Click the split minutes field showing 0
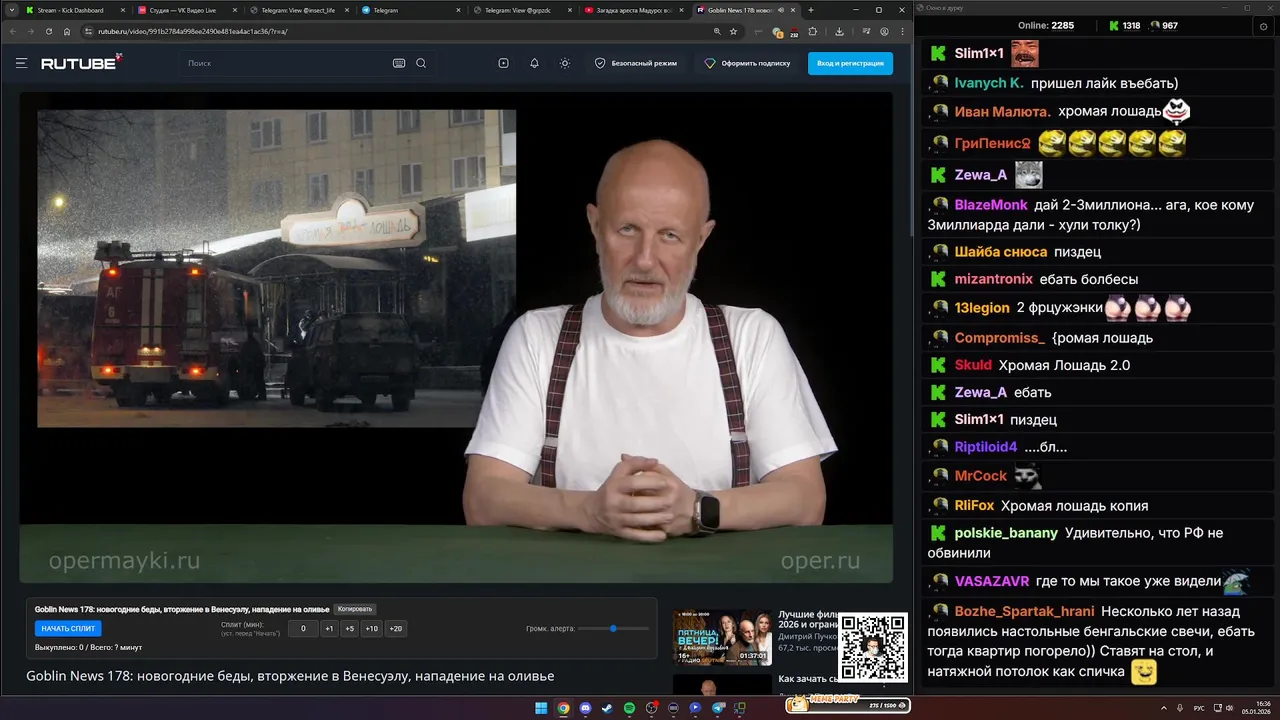 pos(303,628)
